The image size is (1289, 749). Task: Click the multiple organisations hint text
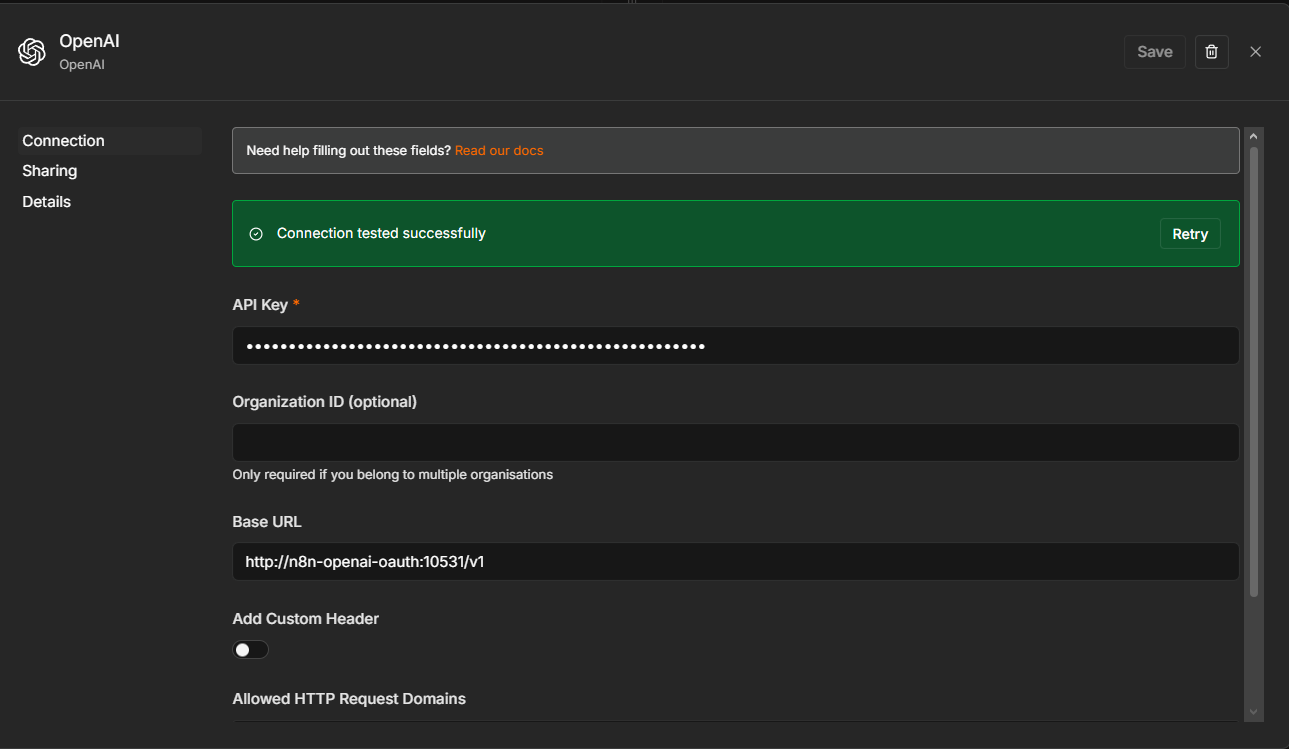(x=393, y=475)
